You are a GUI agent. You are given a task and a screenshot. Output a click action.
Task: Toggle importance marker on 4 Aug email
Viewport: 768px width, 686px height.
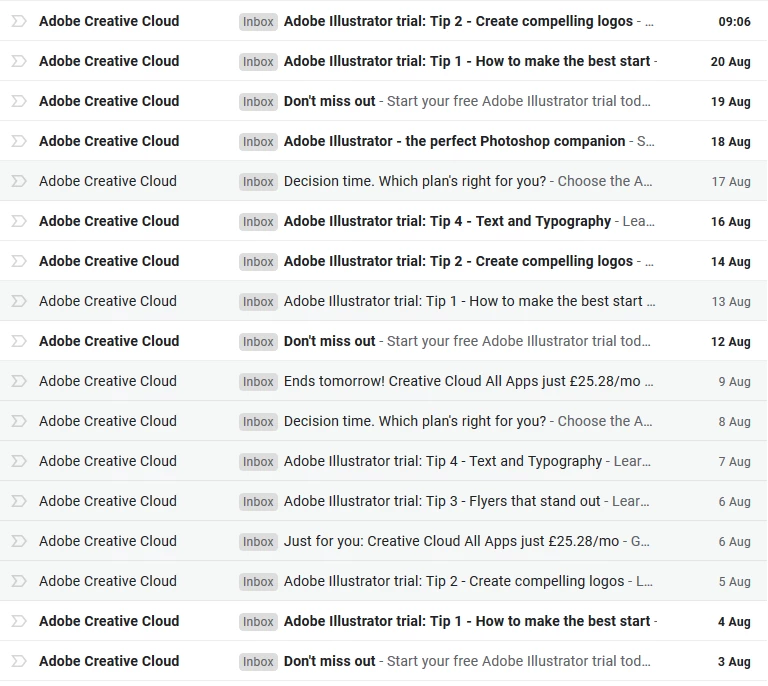[x=19, y=621]
